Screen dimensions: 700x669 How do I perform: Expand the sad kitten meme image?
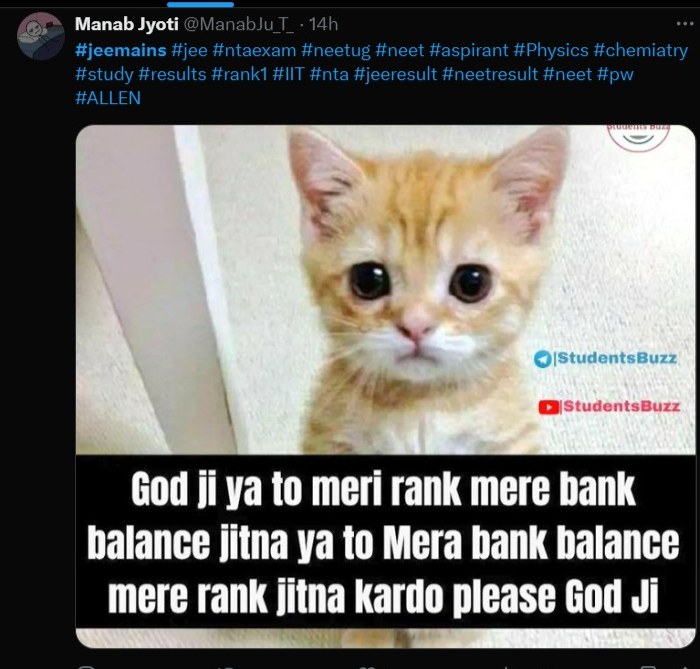pyautogui.click(x=385, y=300)
